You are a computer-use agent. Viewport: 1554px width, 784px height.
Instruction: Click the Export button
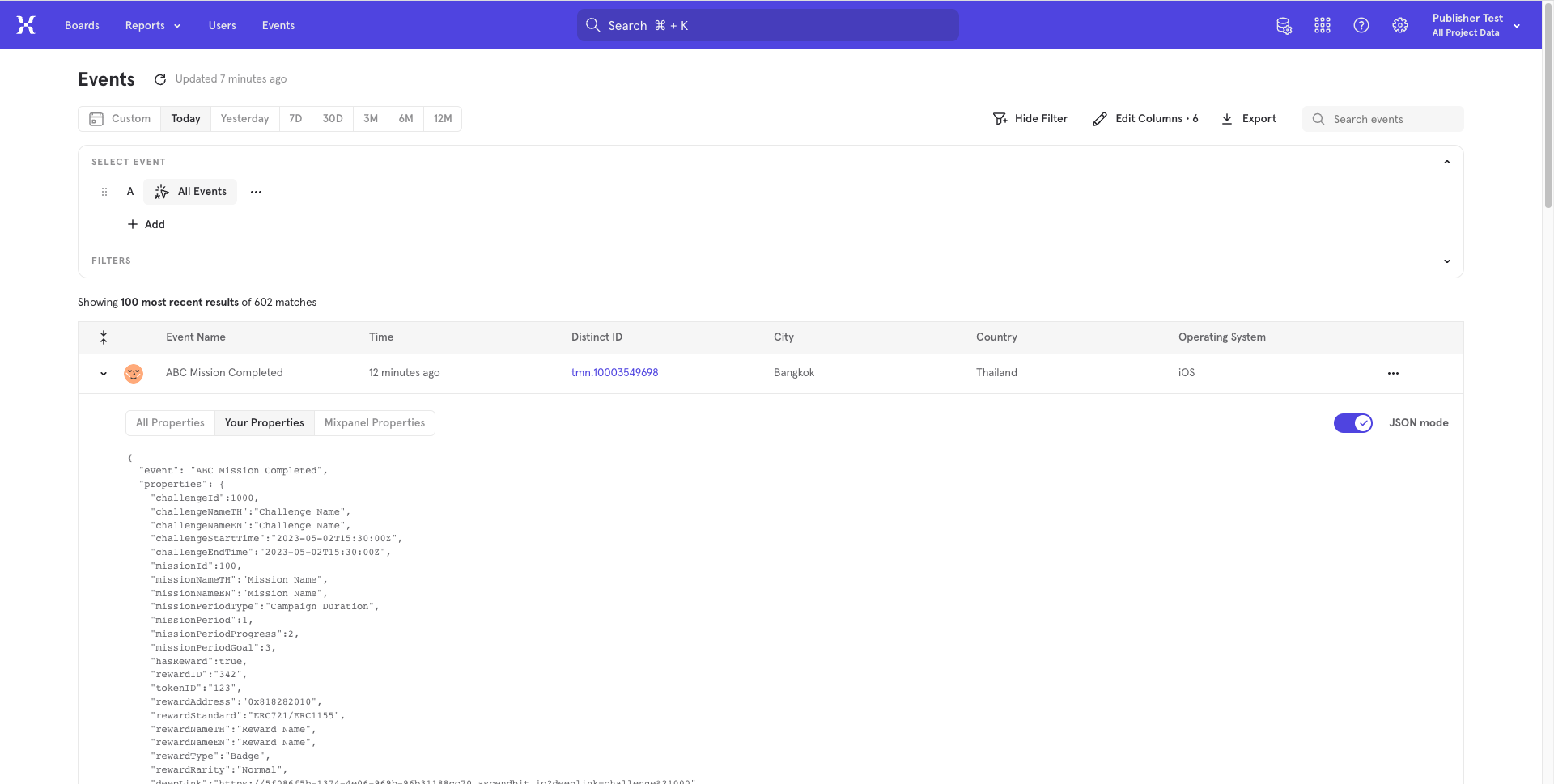click(1249, 119)
